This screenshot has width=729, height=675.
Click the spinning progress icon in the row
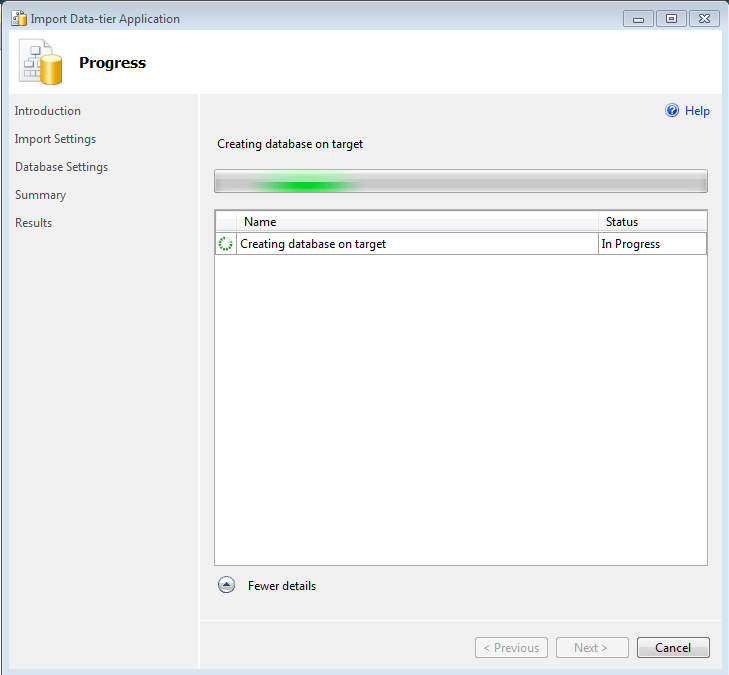225,244
